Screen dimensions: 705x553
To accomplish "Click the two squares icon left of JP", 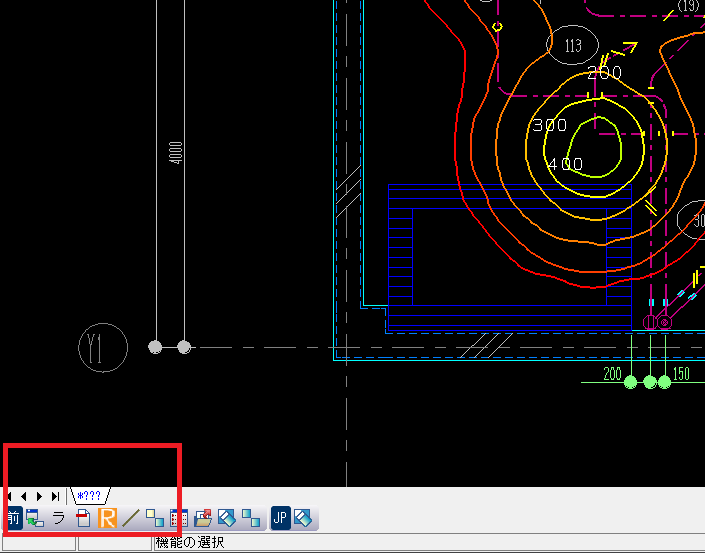I will pyautogui.click(x=251, y=518).
